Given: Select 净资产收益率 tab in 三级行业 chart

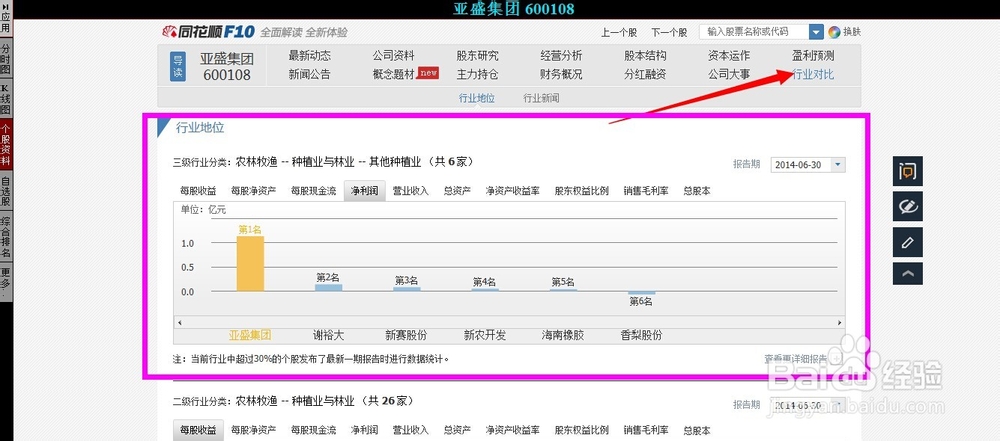Looking at the screenshot, I should click(512, 190).
